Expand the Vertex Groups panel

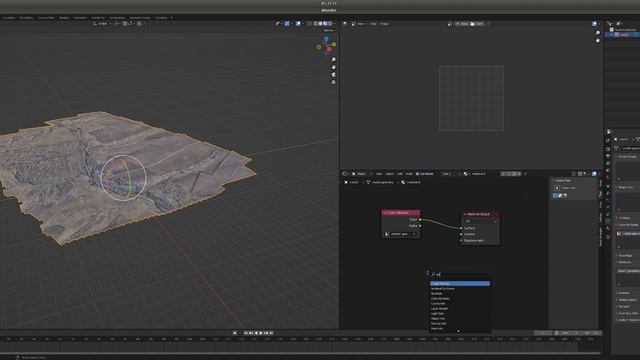(627, 157)
